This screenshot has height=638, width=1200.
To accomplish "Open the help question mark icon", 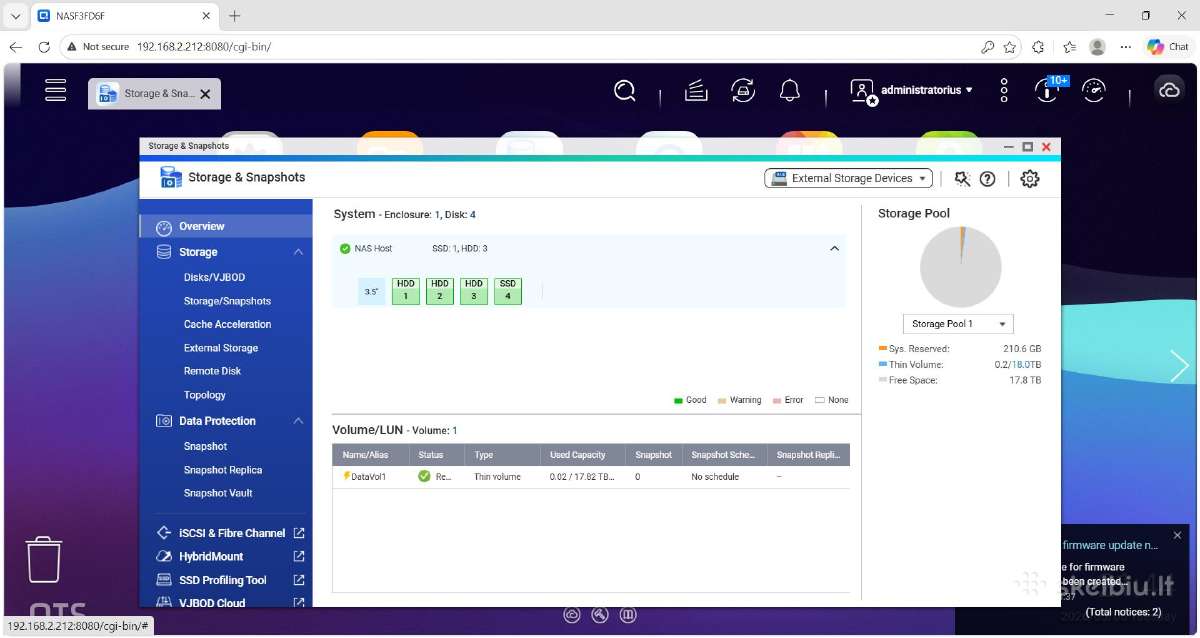I will pyautogui.click(x=988, y=178).
